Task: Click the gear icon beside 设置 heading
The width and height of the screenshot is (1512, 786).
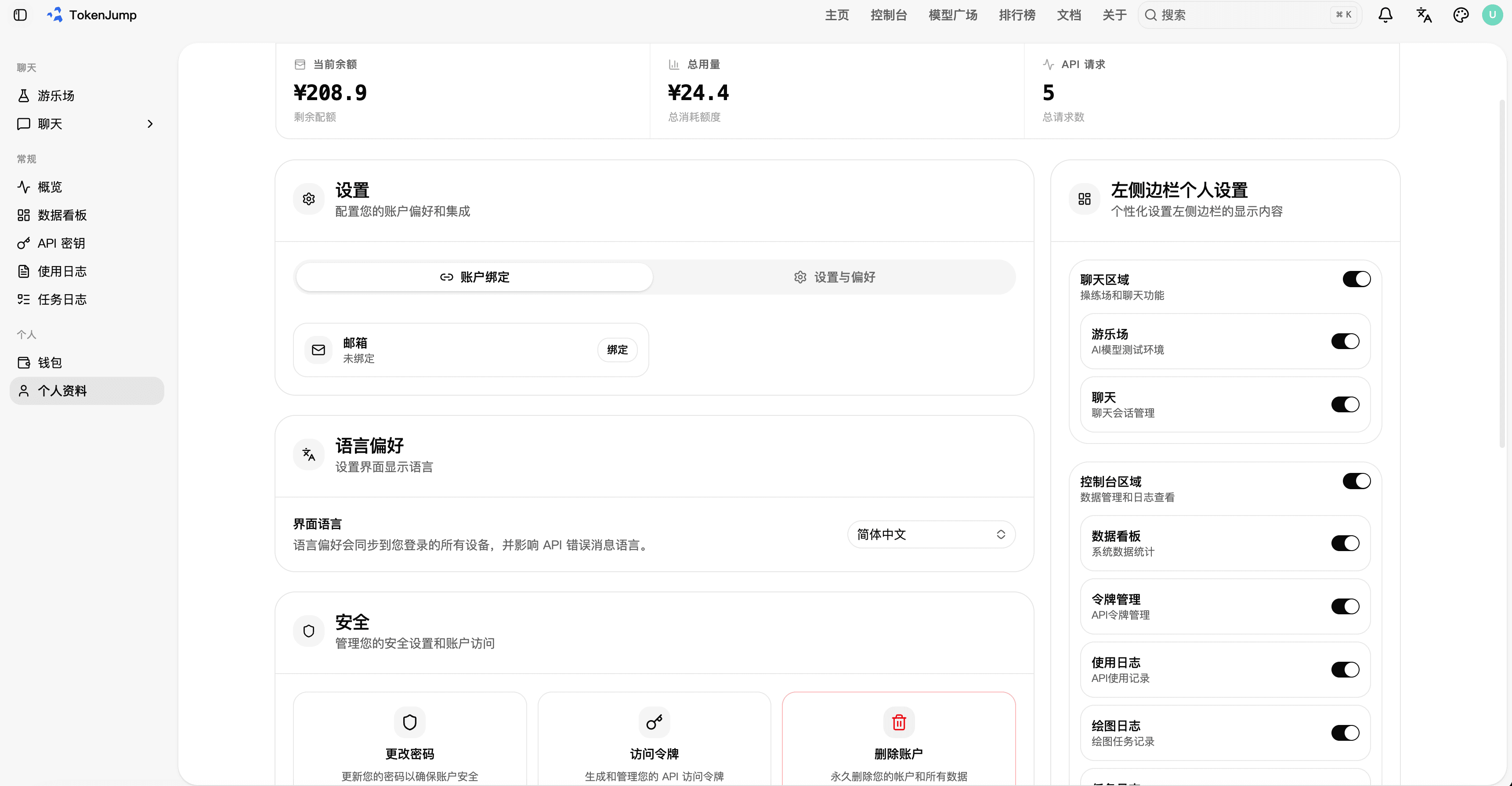Action: 309,199
